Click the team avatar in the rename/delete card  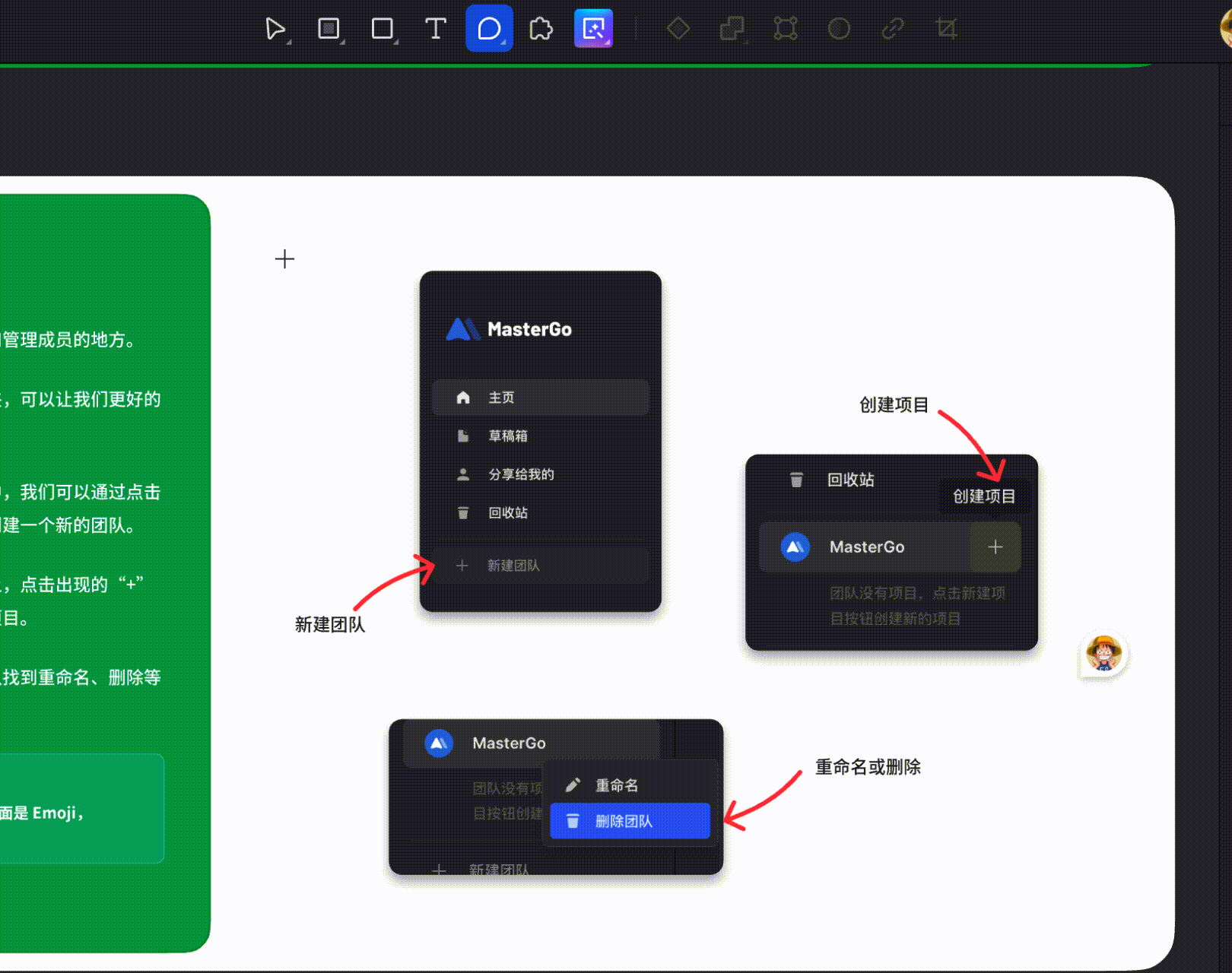(x=439, y=743)
